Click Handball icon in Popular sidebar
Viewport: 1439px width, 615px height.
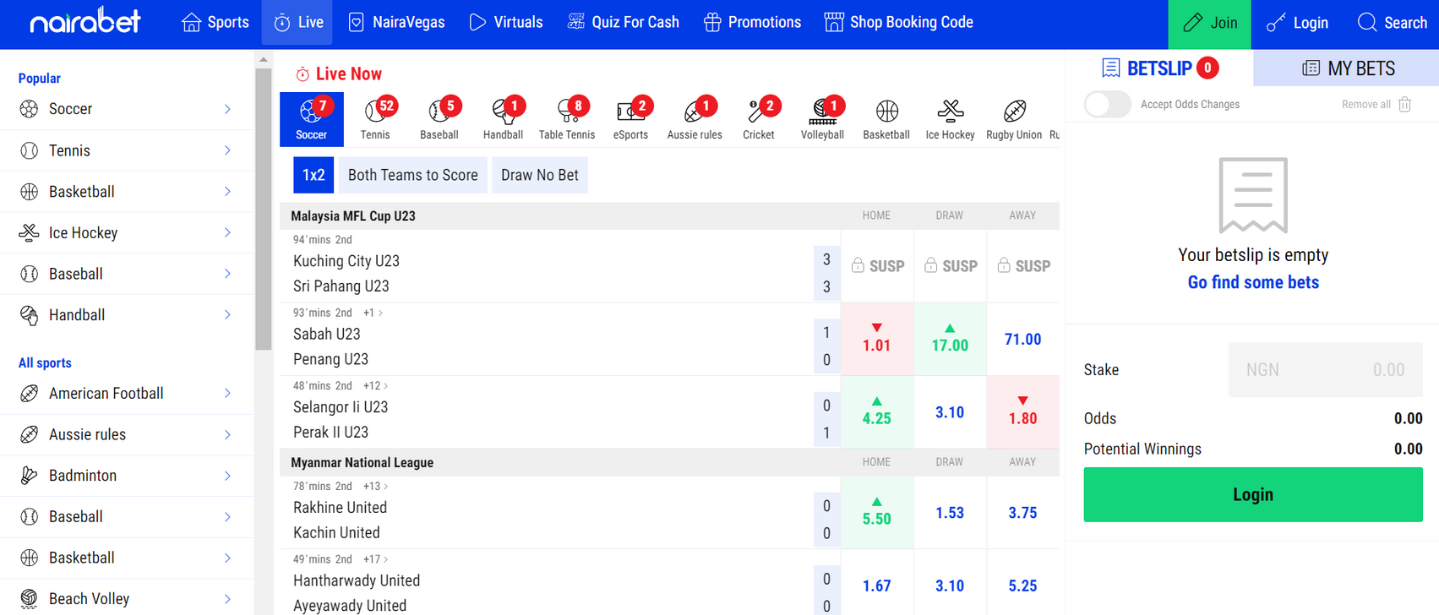point(29,315)
